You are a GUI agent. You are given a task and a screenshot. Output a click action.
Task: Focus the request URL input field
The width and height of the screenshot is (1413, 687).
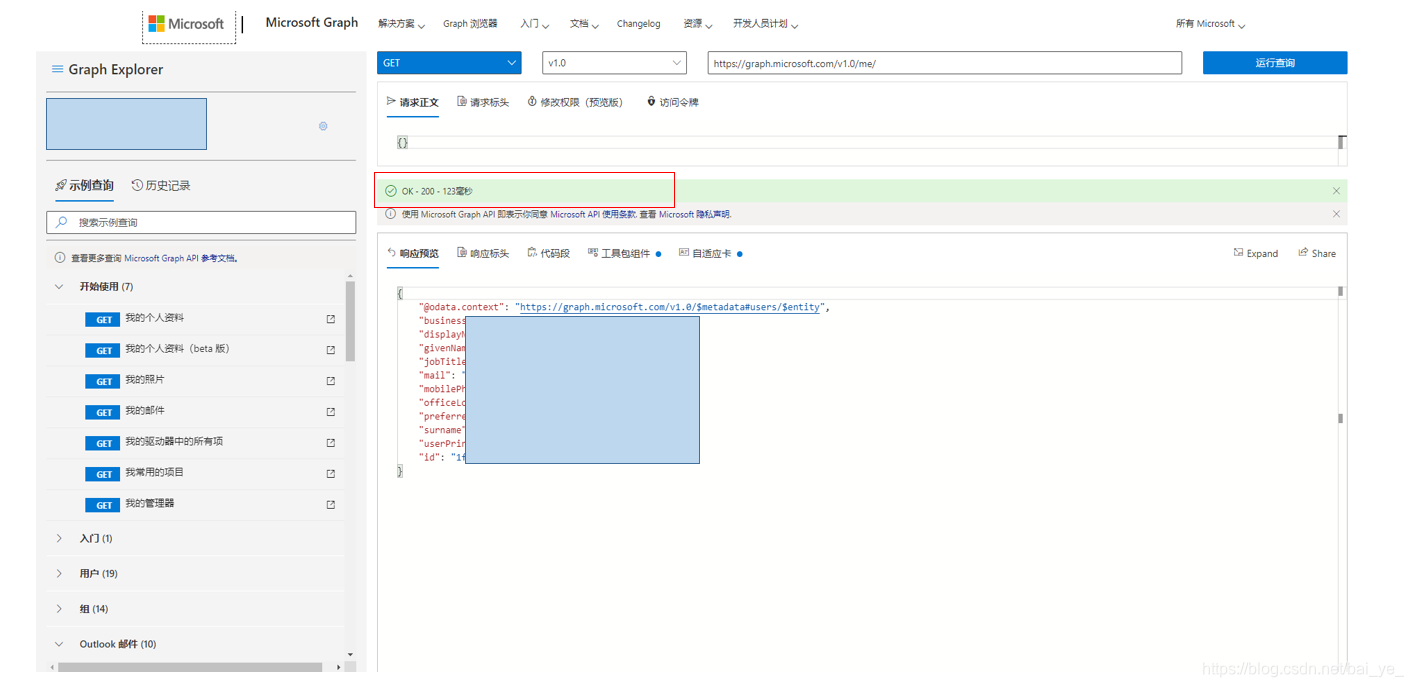944,63
